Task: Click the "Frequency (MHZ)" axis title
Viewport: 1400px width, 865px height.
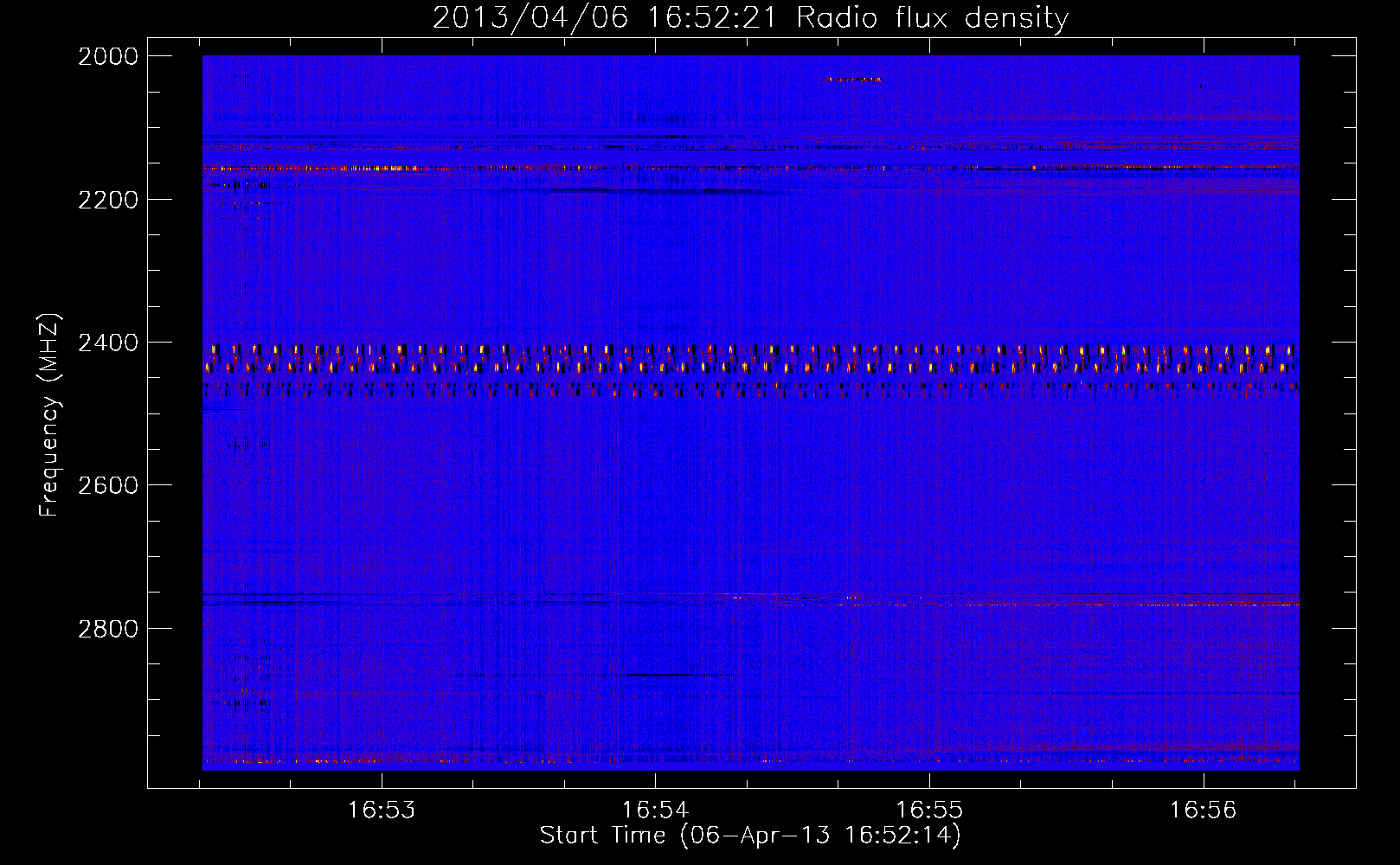Action: (x=50, y=415)
